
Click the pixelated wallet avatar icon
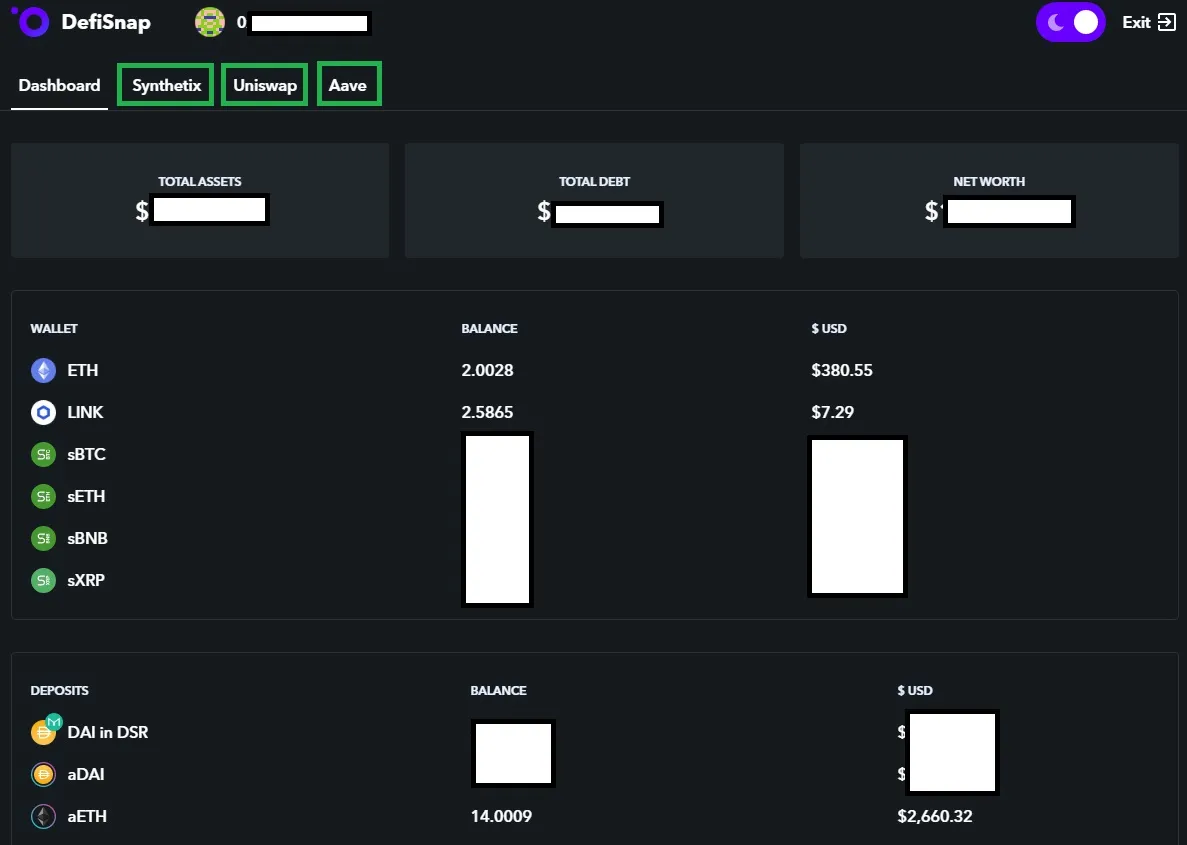click(210, 22)
